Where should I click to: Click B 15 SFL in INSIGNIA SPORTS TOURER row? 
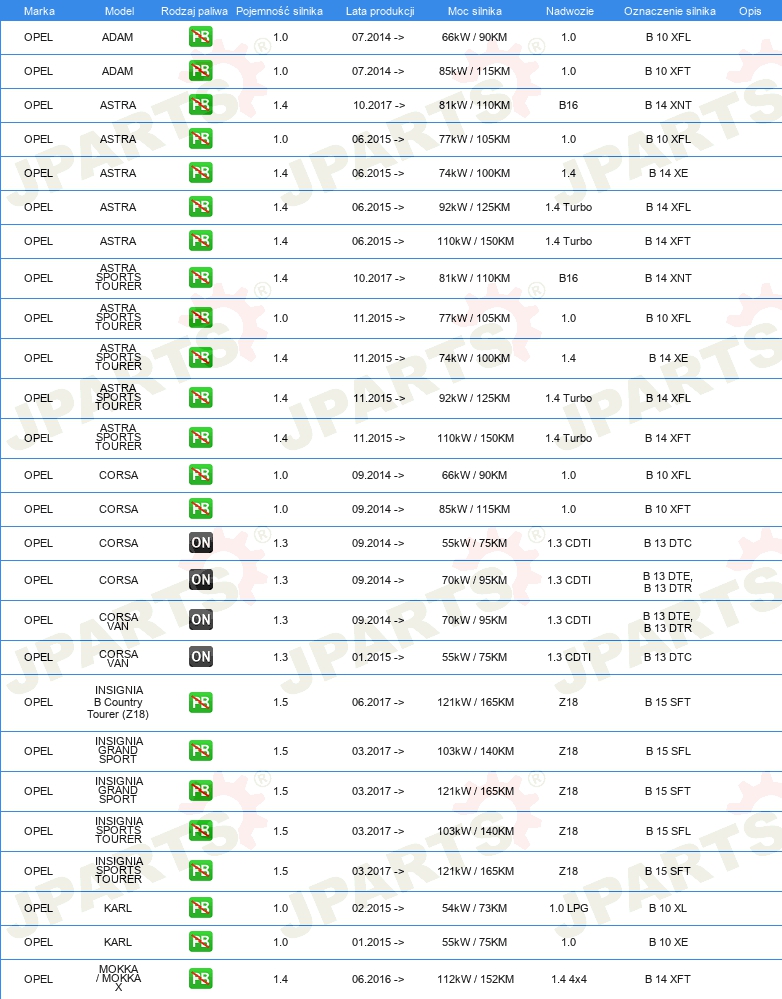[668, 831]
